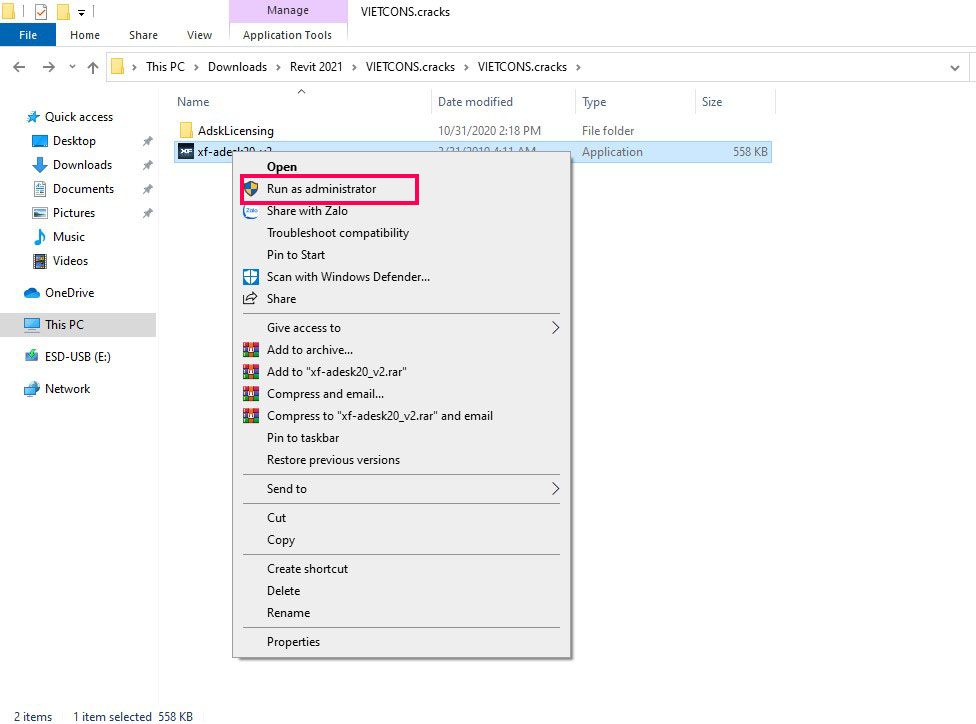Navigate back with the back arrow
The height and width of the screenshot is (724, 976).
point(18,67)
